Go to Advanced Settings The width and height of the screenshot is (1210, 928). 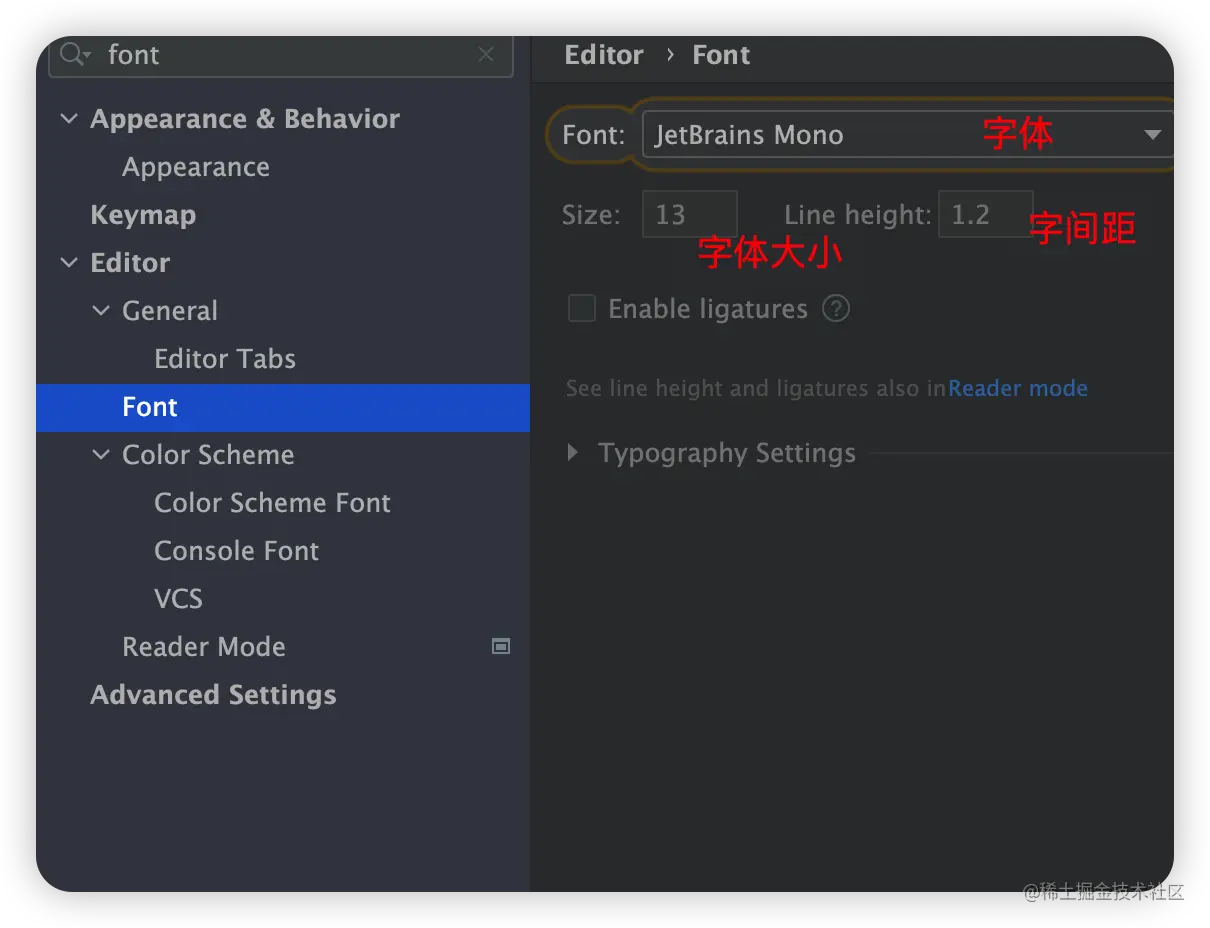pos(213,695)
